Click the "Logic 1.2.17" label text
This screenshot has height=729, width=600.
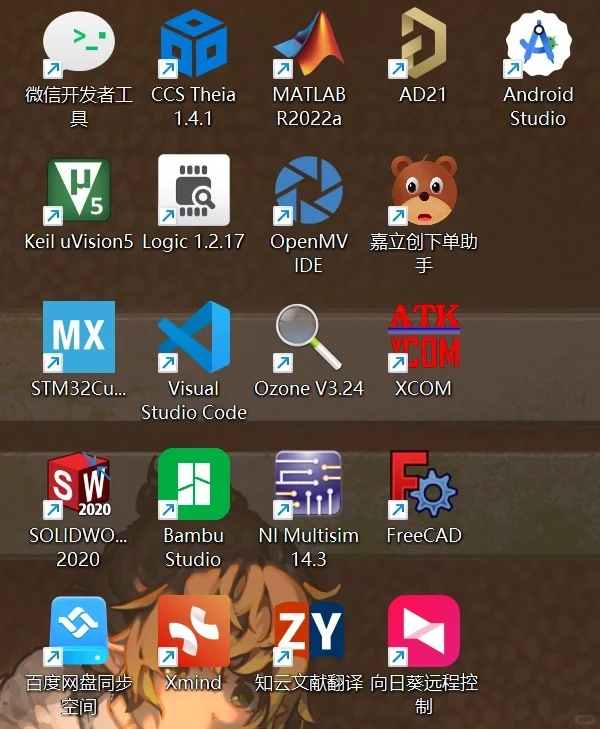(193, 242)
